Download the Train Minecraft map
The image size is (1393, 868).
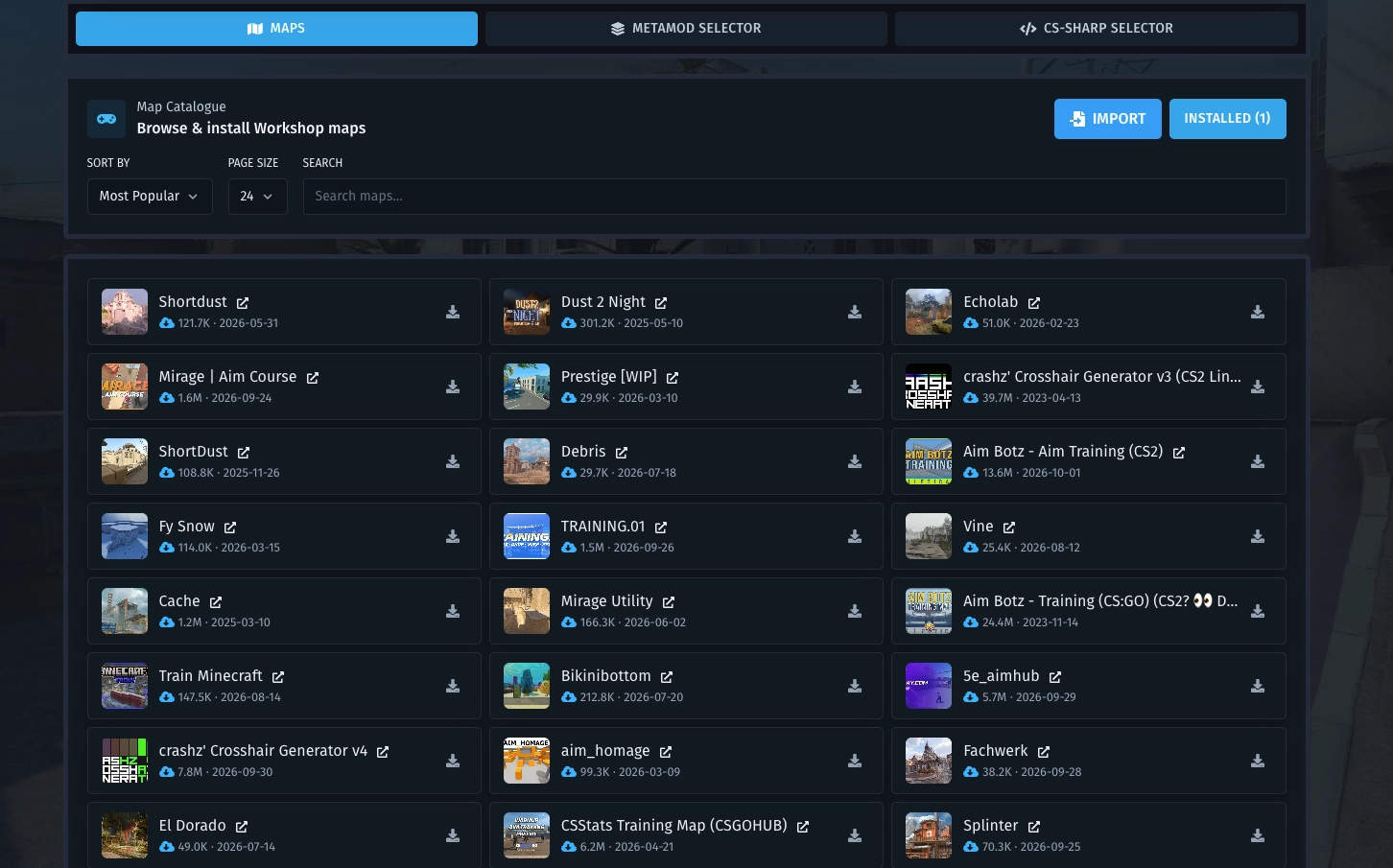point(453,686)
